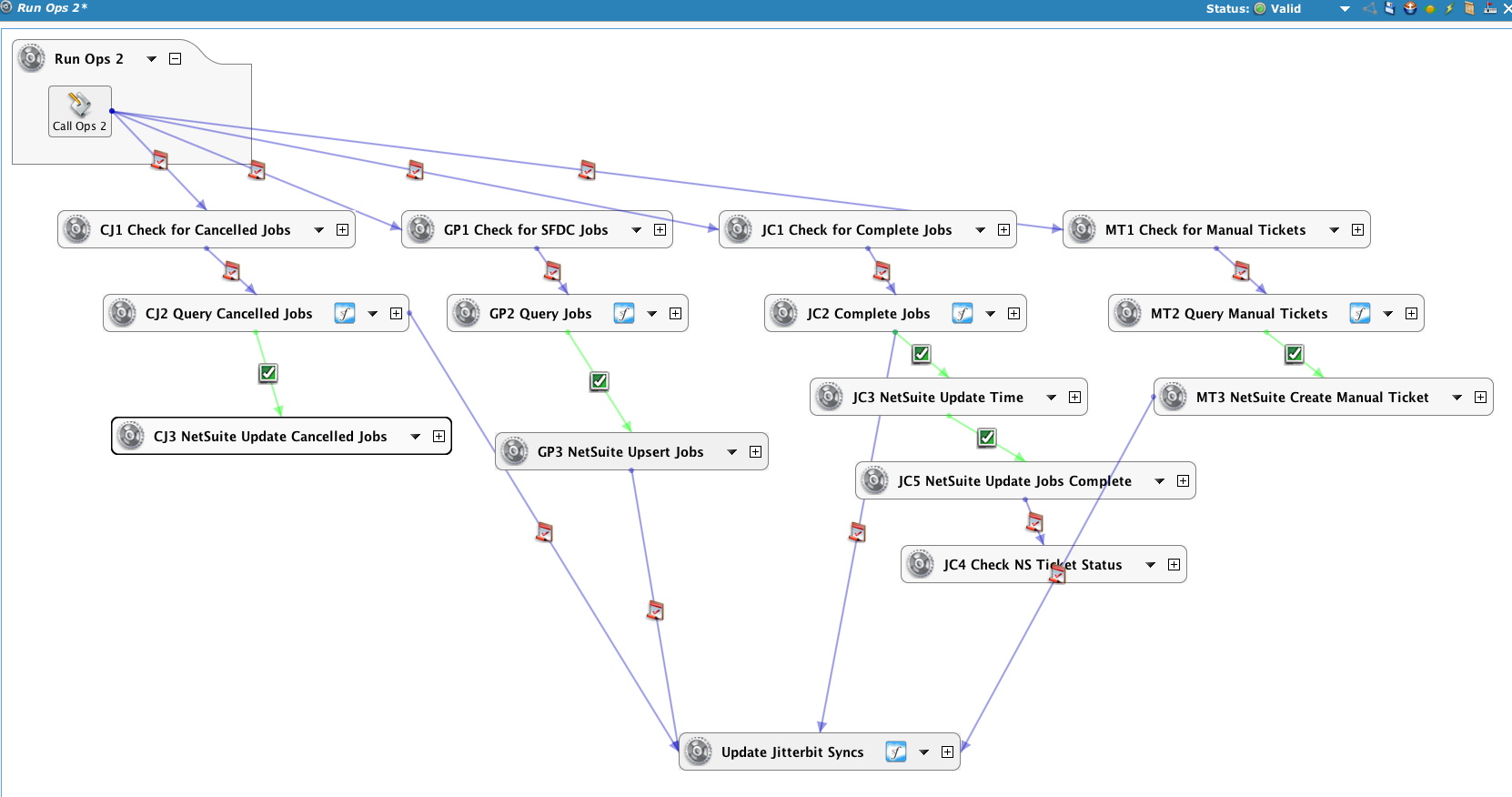Click gear icon of MT3 NetSuite Create Manual Ticket
1512x797 pixels.
(x=1174, y=397)
